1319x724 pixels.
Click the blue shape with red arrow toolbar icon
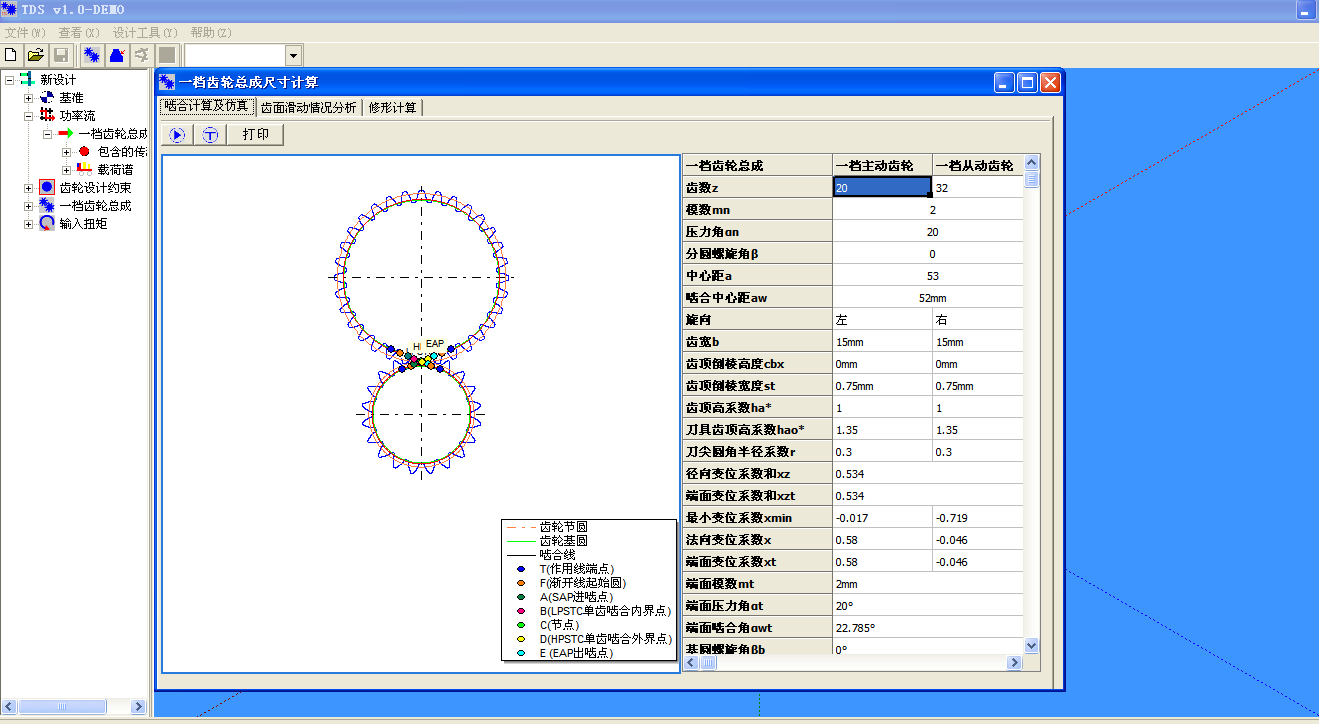[x=117, y=55]
